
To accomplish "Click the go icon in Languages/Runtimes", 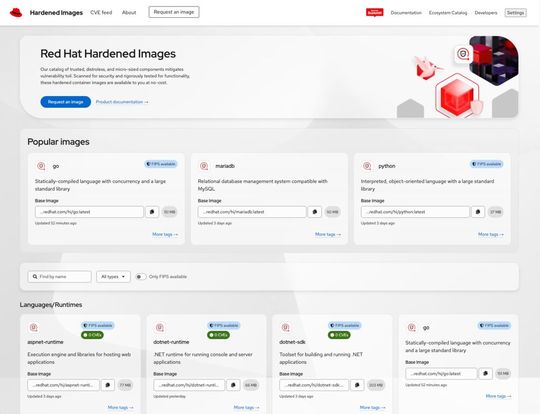I will 412,328.
